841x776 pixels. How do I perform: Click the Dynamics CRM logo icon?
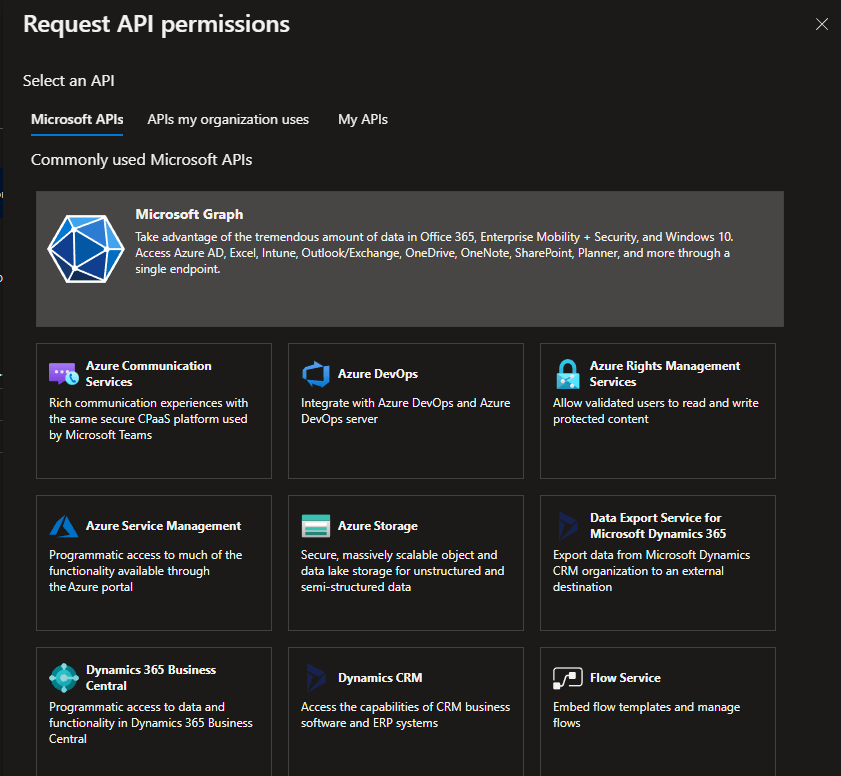tap(316, 678)
